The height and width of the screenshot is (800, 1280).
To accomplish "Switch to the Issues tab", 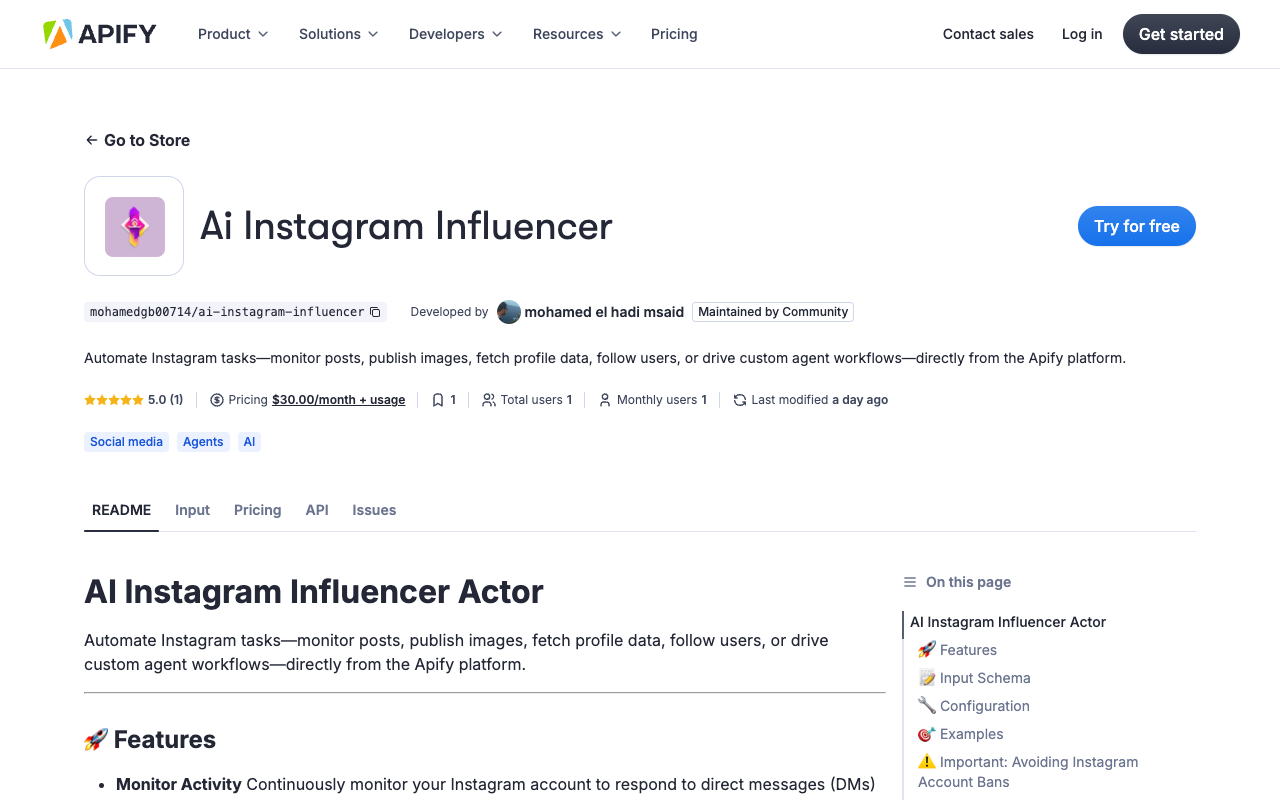I will pos(374,510).
